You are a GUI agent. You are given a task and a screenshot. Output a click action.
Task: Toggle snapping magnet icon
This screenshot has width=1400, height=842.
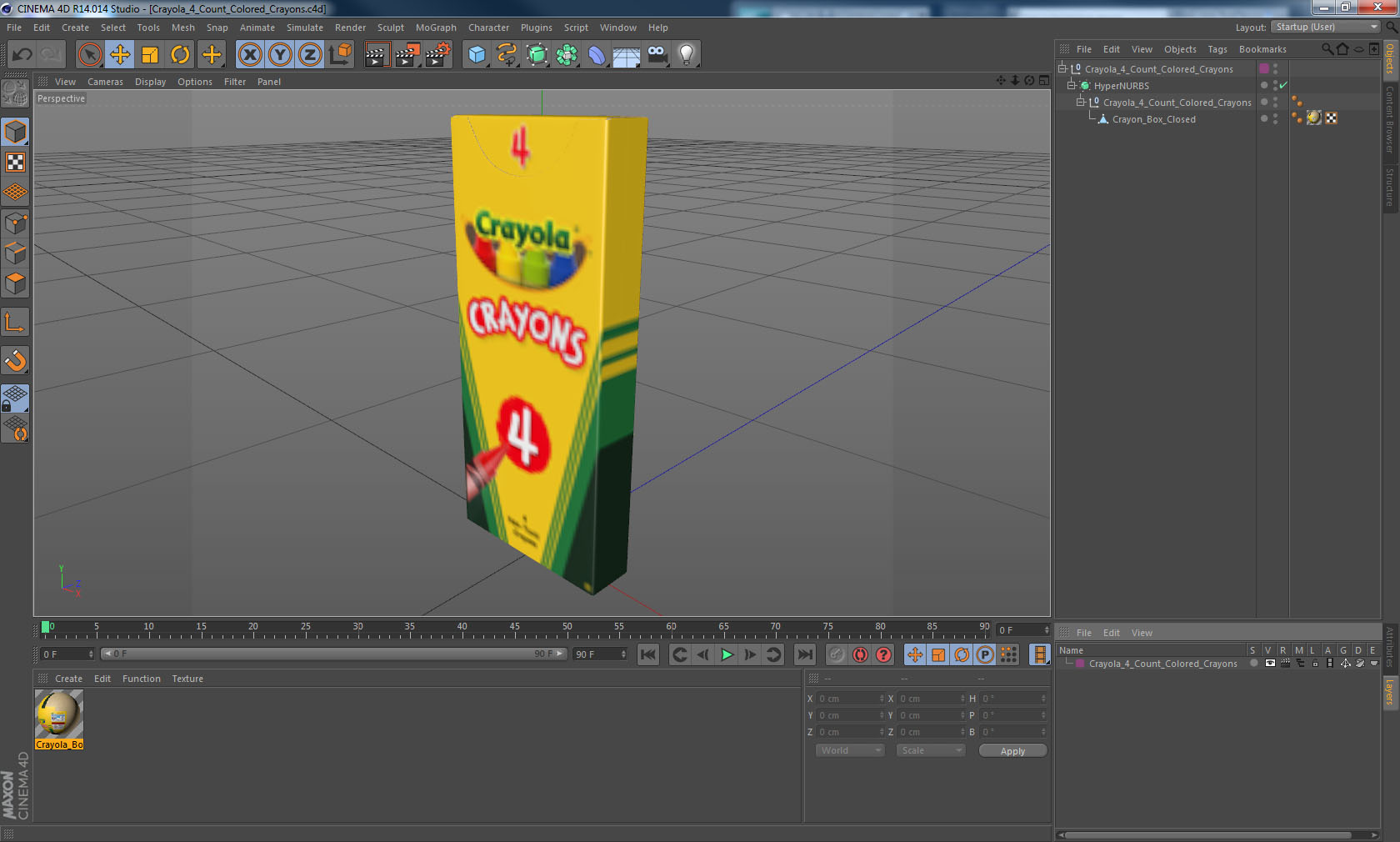[x=15, y=361]
